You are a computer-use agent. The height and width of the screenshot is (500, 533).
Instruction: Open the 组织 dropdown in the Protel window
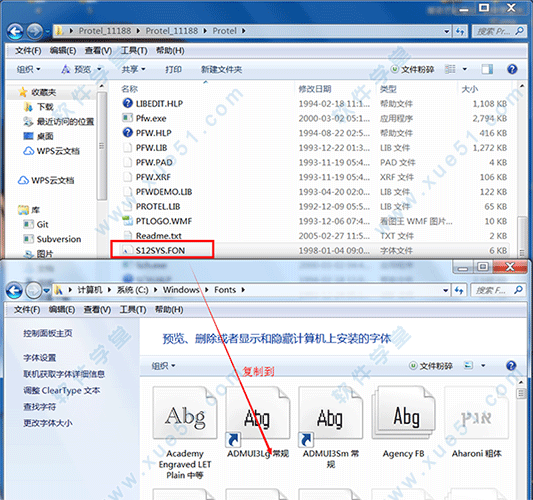coord(29,69)
